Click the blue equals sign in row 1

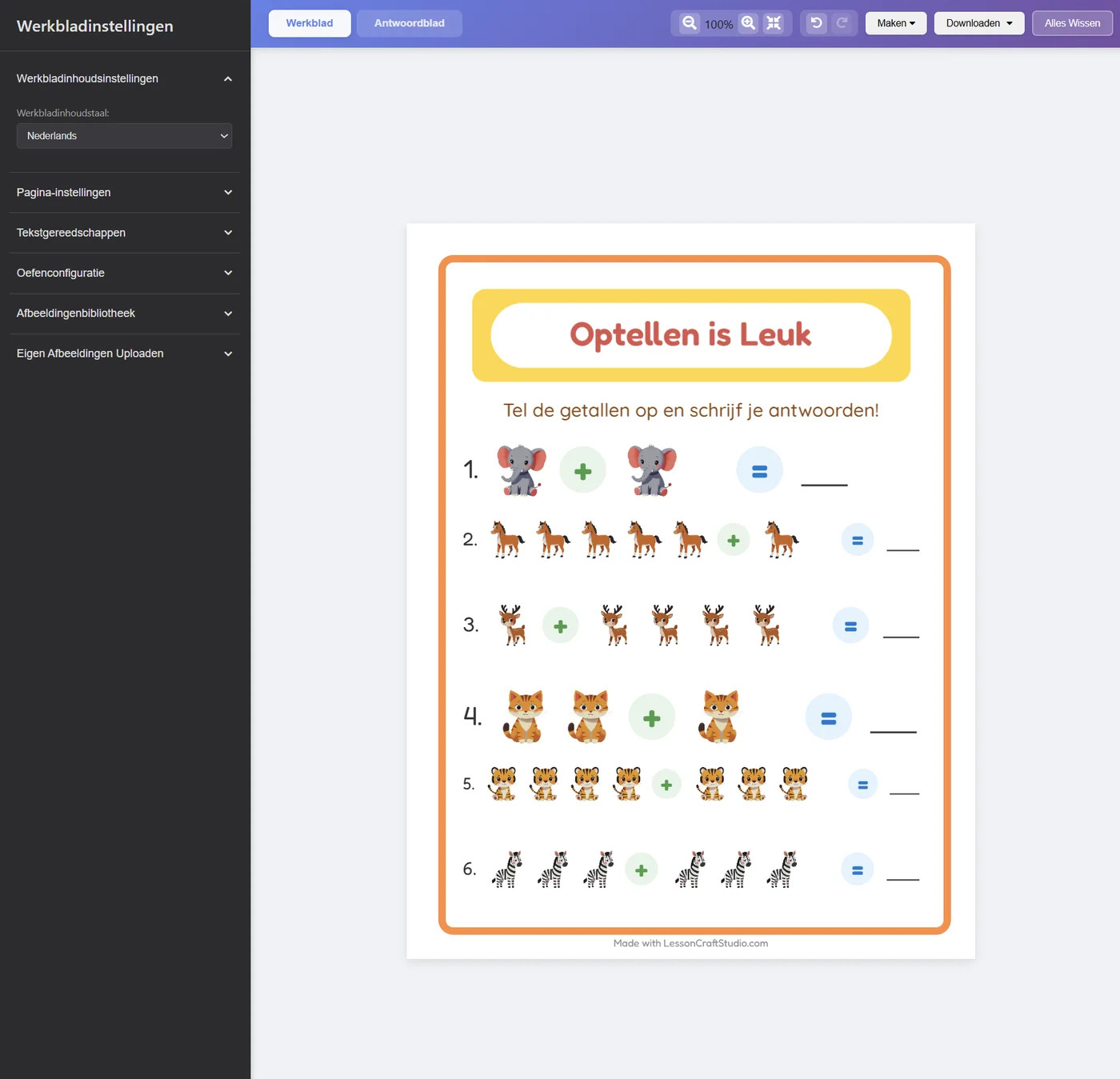[x=759, y=470]
